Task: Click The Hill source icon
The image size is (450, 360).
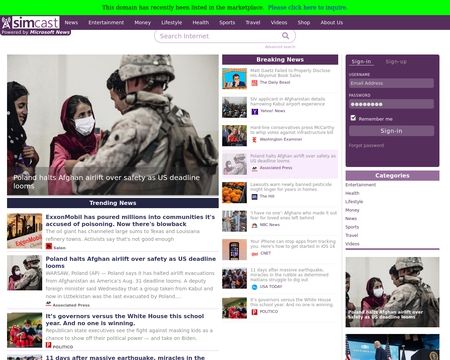Action: [x=254, y=197]
